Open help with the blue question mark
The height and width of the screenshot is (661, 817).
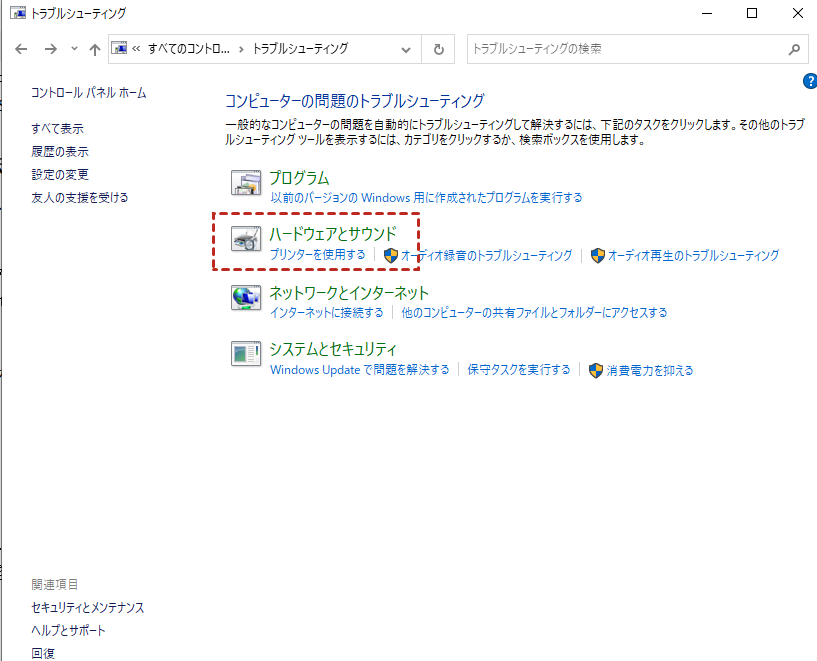click(810, 81)
